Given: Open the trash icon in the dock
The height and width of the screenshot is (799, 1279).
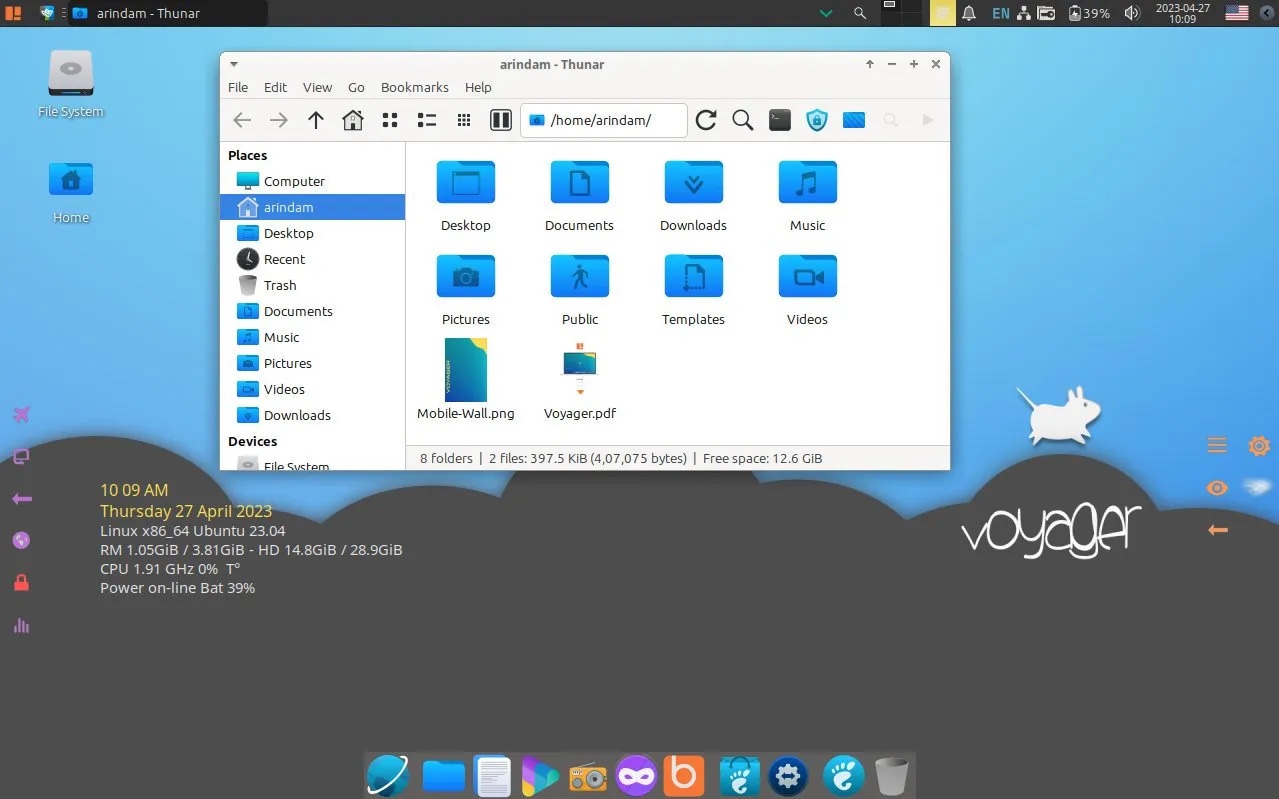Looking at the screenshot, I should [x=890, y=775].
